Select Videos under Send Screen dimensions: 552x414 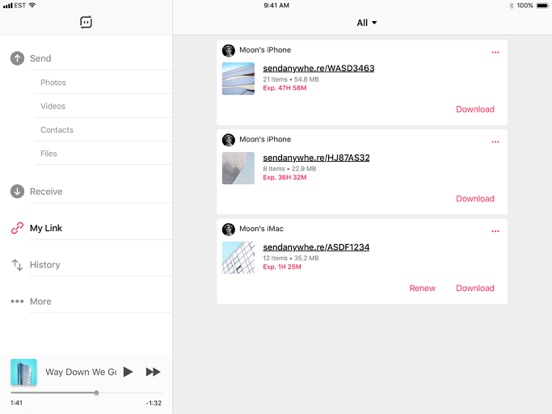(x=53, y=106)
